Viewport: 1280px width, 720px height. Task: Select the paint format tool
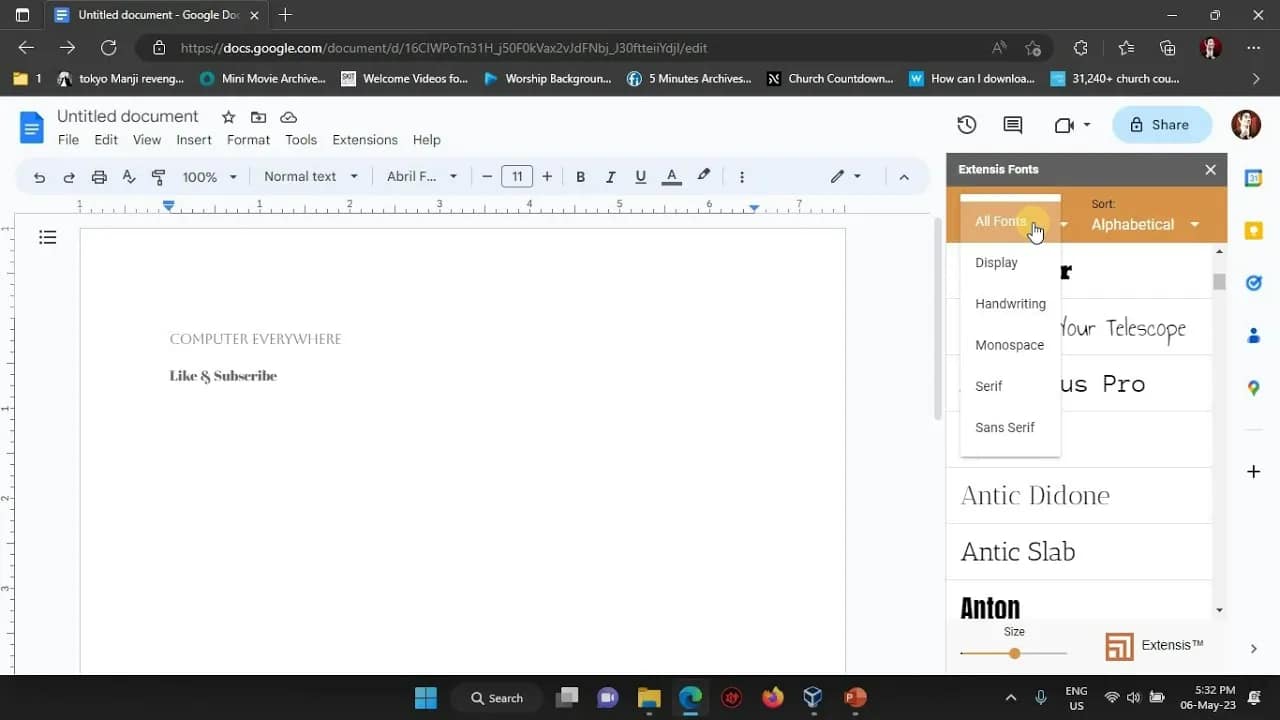coord(158,176)
